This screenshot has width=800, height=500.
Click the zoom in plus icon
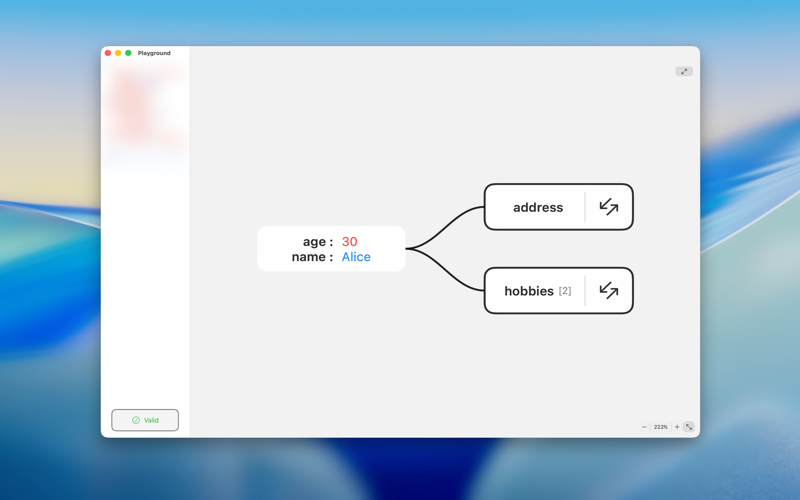677,427
